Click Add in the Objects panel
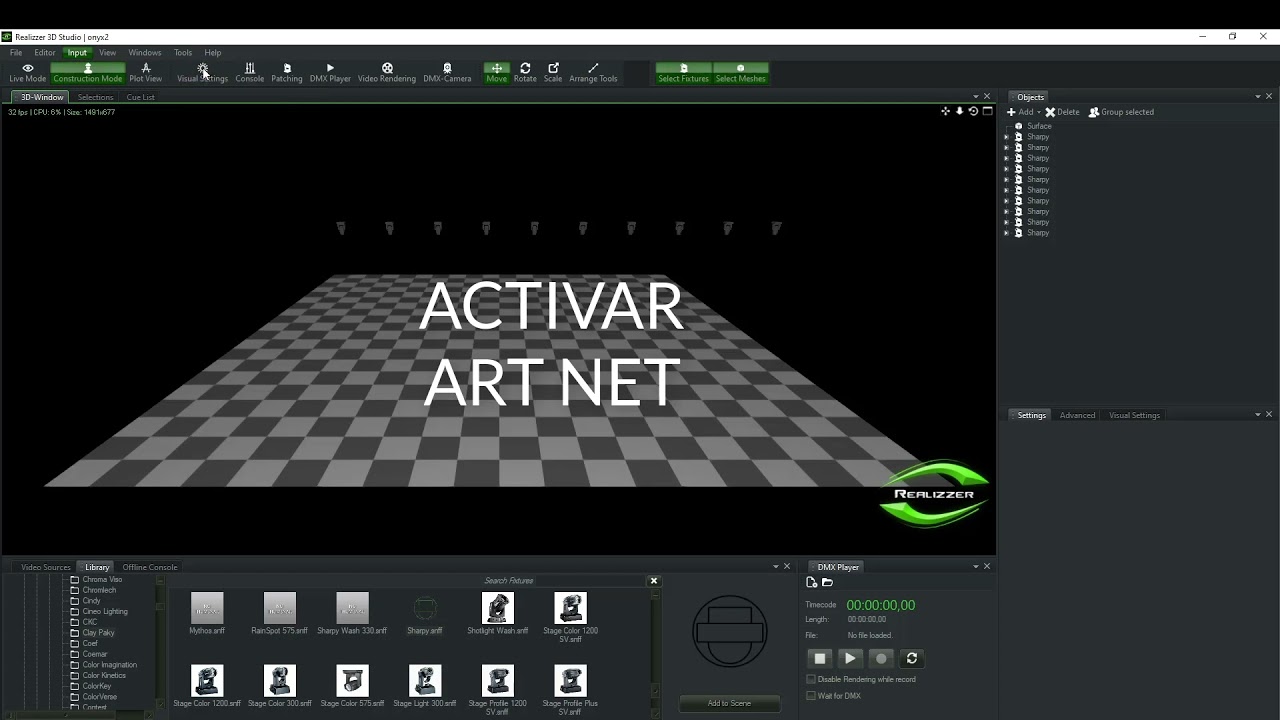This screenshot has height=720, width=1280. point(1020,112)
